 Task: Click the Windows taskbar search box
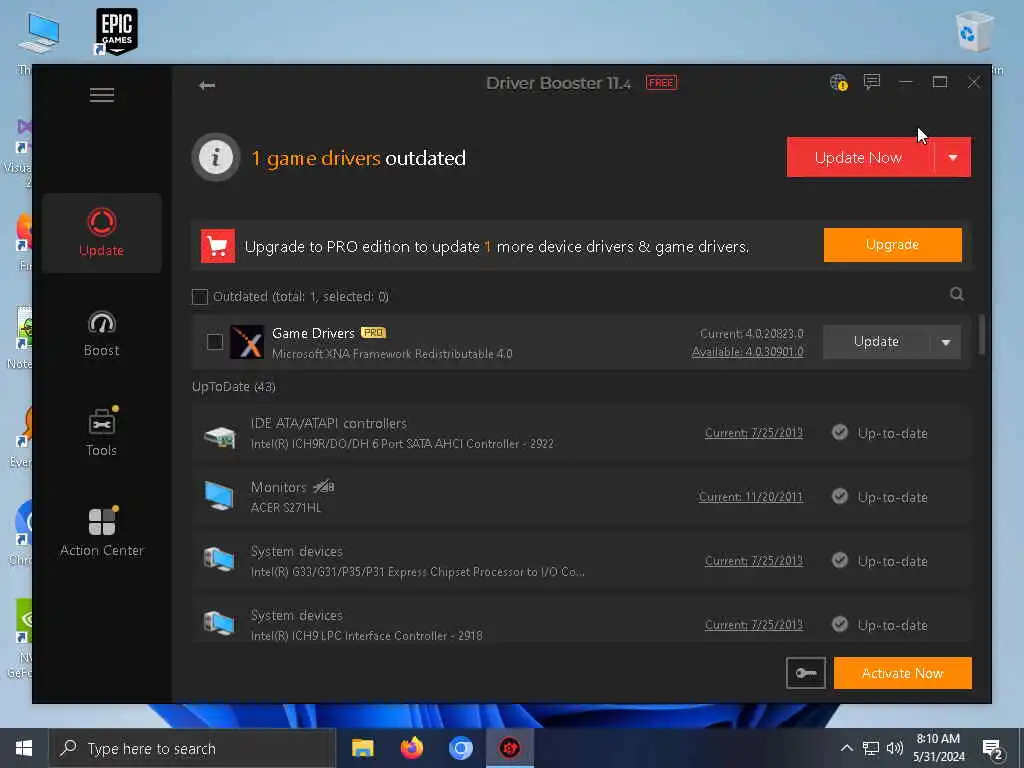(x=192, y=748)
